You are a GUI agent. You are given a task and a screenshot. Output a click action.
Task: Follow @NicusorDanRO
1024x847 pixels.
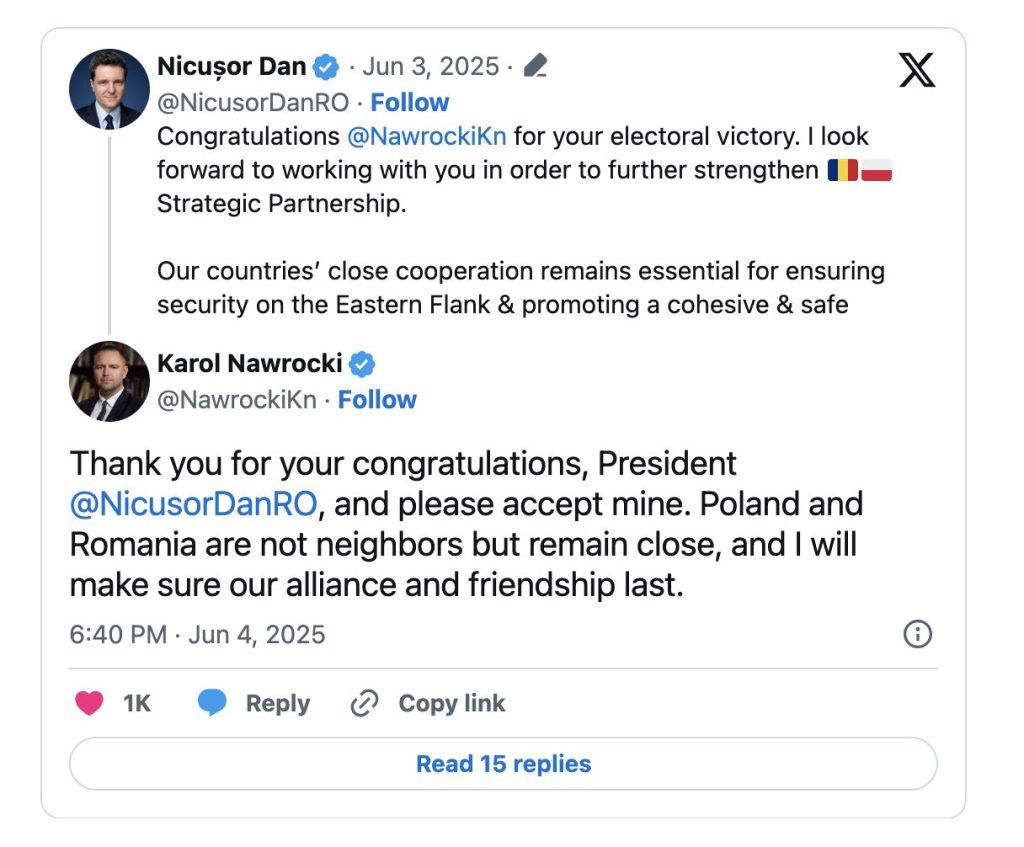coord(409,103)
